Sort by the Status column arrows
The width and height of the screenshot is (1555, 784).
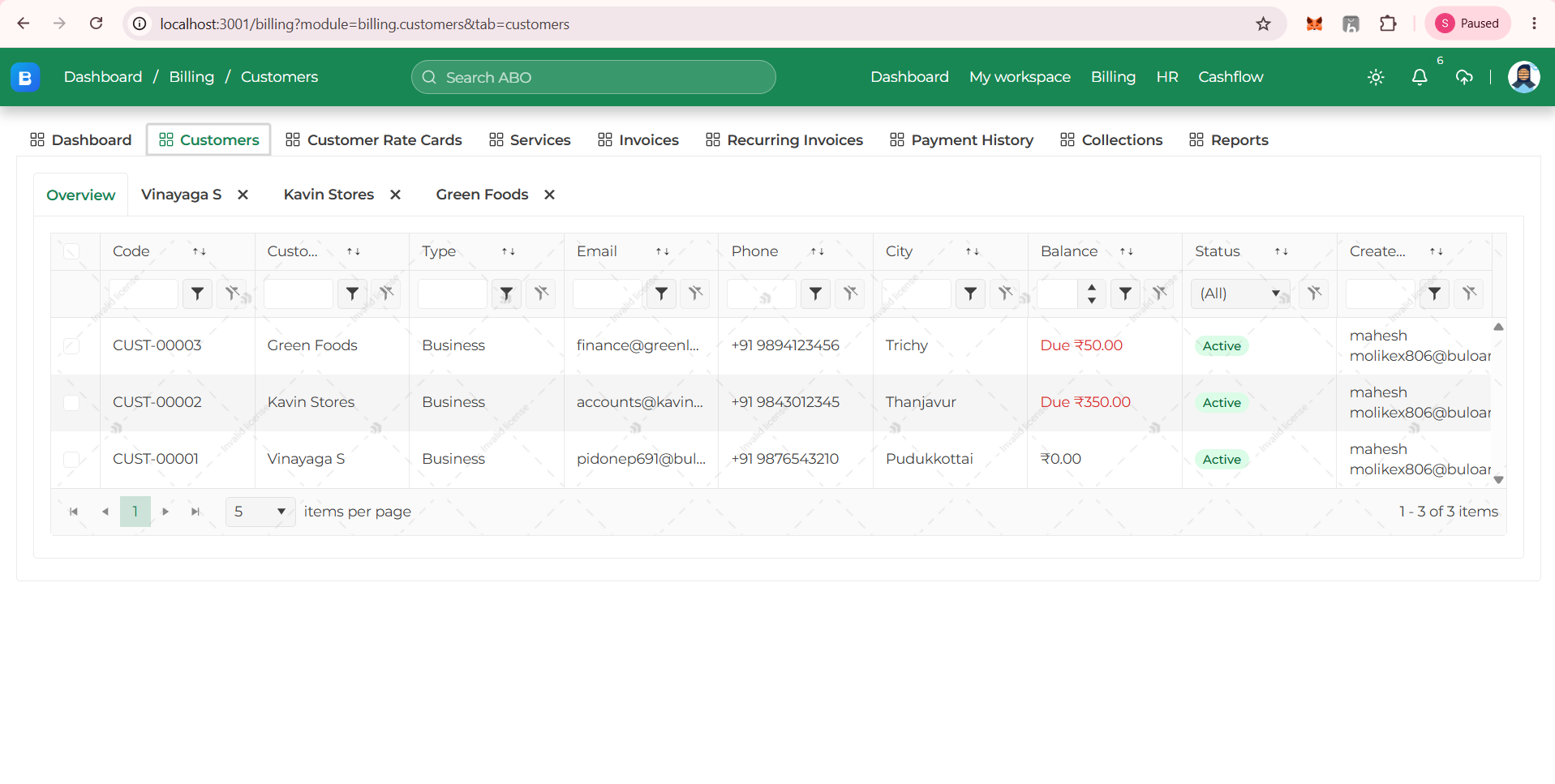click(x=1282, y=251)
